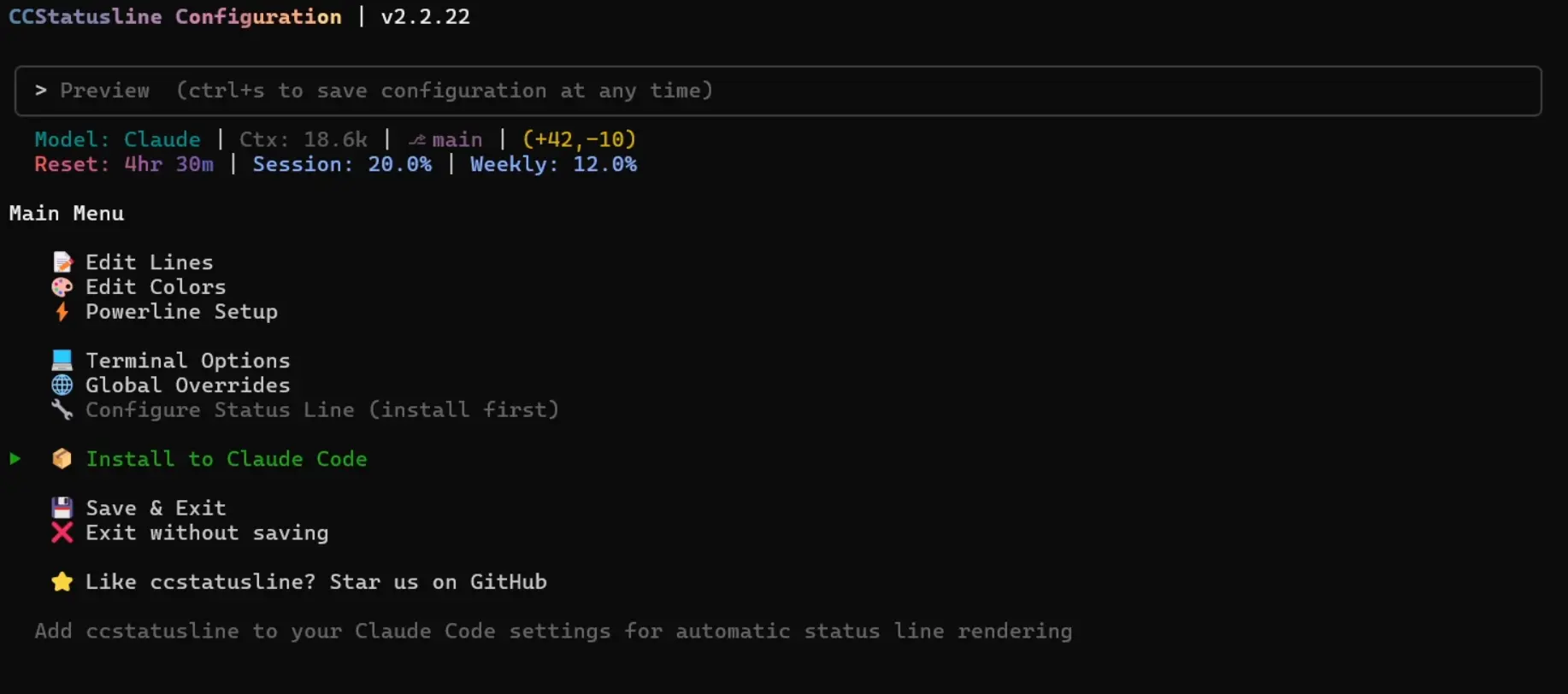Click the yellow star GitHub icon
The image size is (1568, 694).
[x=62, y=582]
